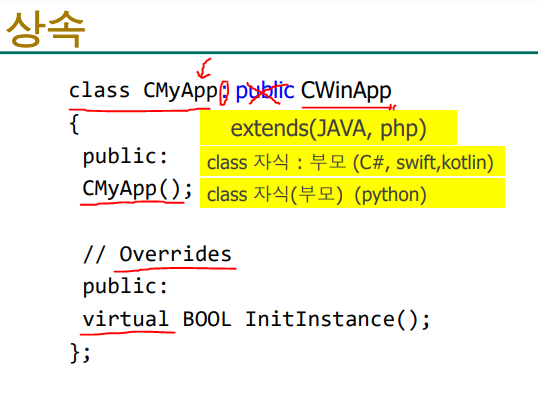Viewport: 538px width, 419px height.
Task: Click the 'extends(JAVA, php)' yellow box
Action: tap(328, 127)
